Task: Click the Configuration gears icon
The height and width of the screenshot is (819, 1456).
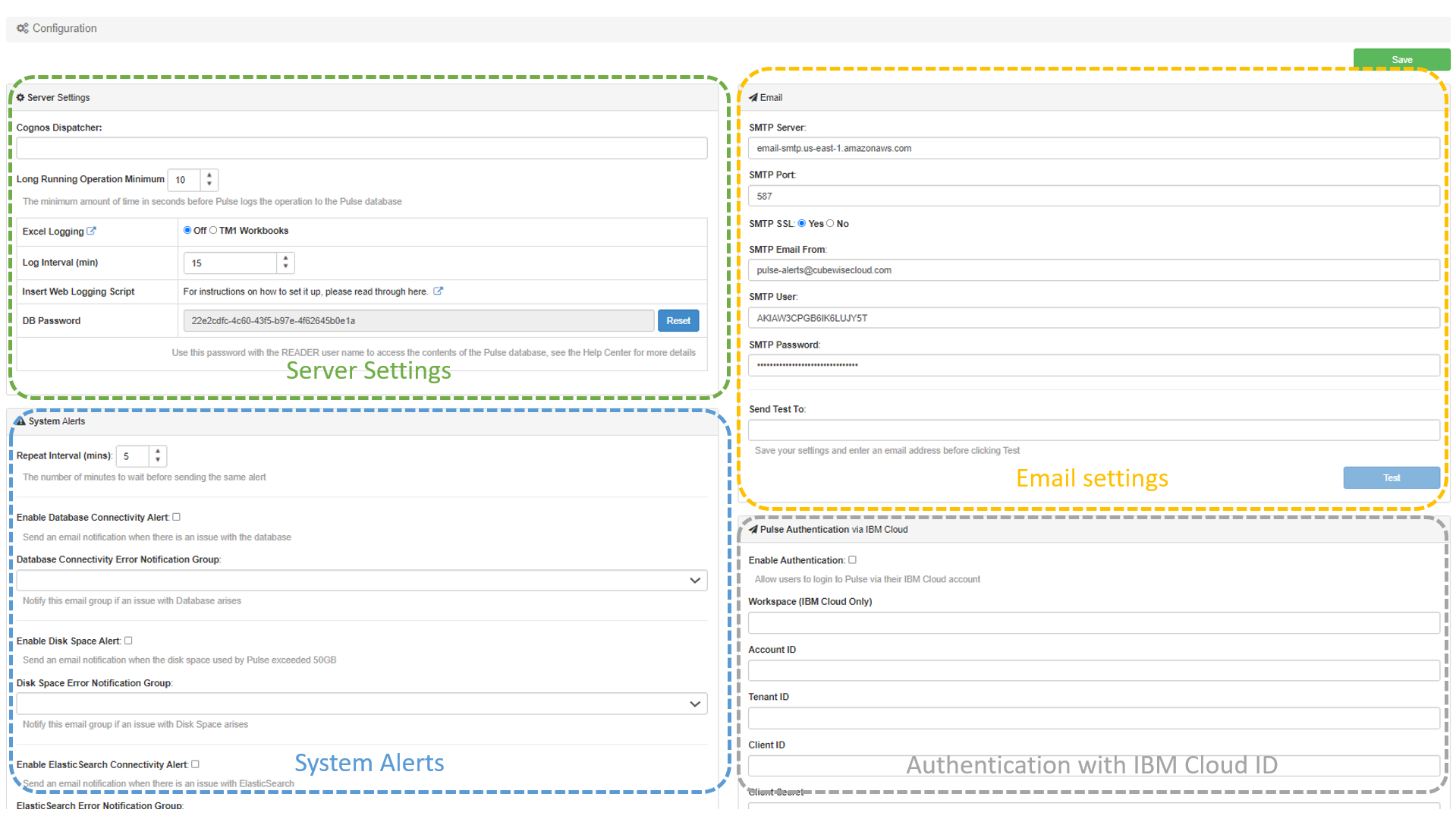Action: (x=23, y=28)
